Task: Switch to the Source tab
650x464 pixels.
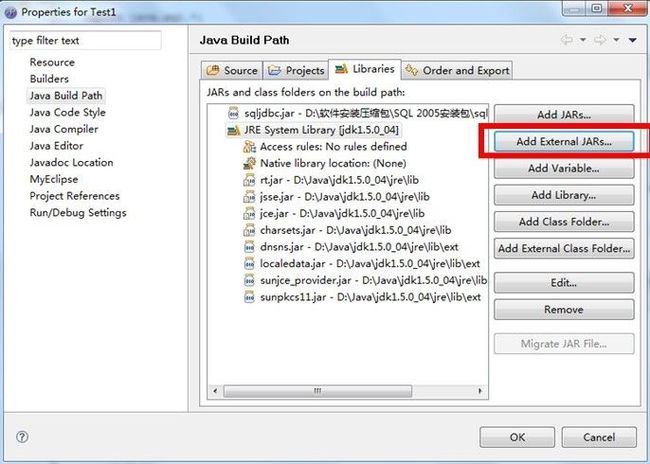Action: point(232,70)
